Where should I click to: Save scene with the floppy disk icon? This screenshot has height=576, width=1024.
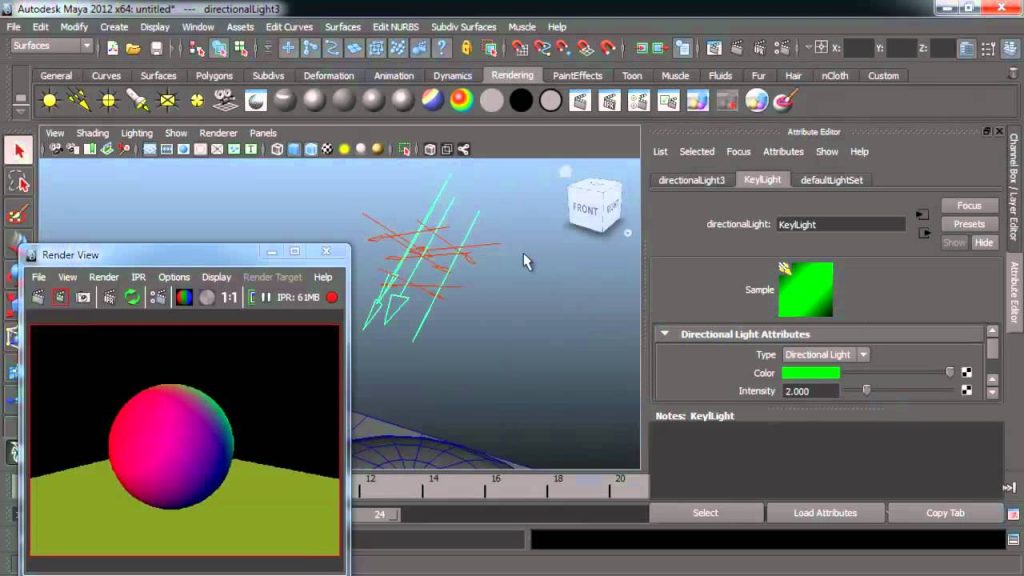click(x=156, y=48)
